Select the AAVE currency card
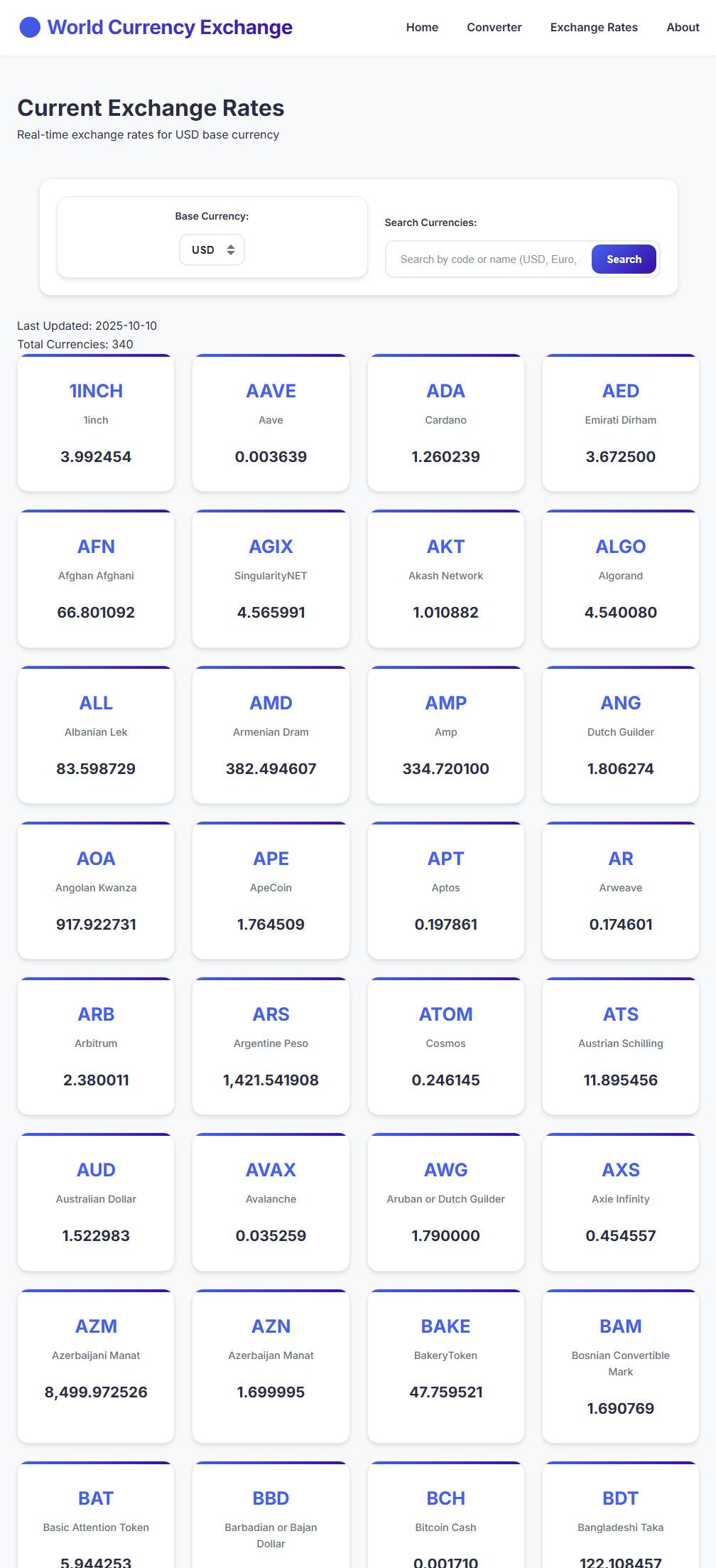 271,423
